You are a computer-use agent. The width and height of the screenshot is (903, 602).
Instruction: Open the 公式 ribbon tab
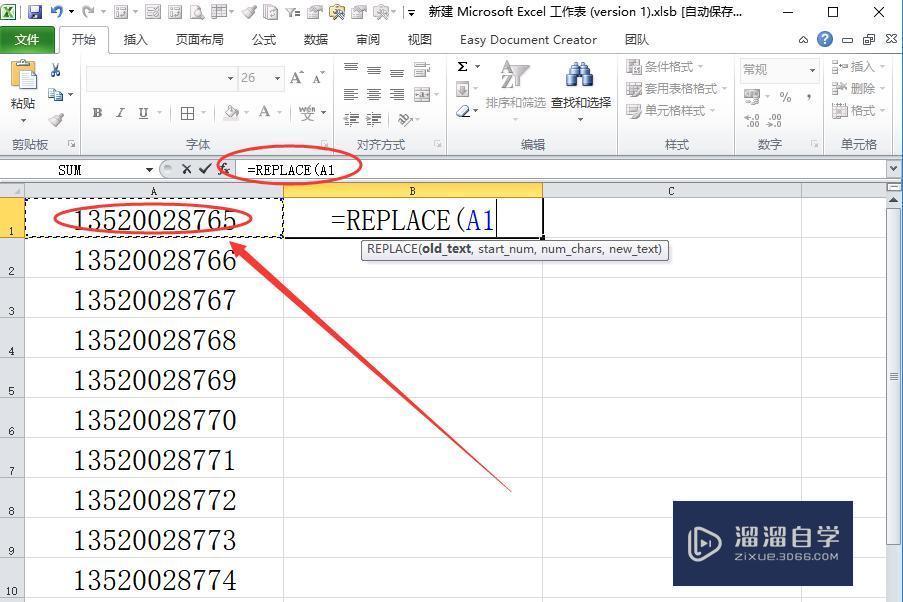(263, 40)
